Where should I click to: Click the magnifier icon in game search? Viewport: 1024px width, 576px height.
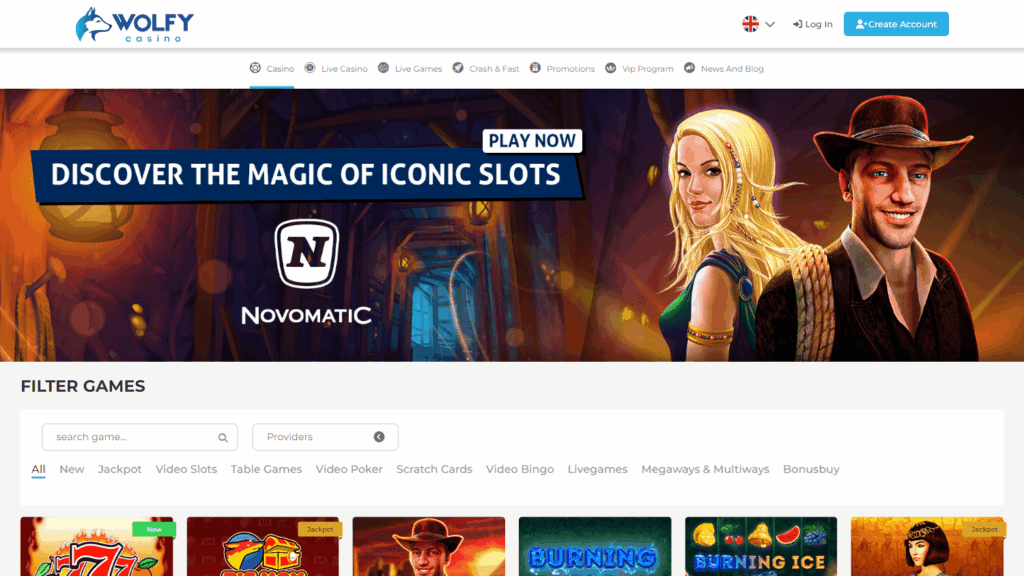pos(223,437)
